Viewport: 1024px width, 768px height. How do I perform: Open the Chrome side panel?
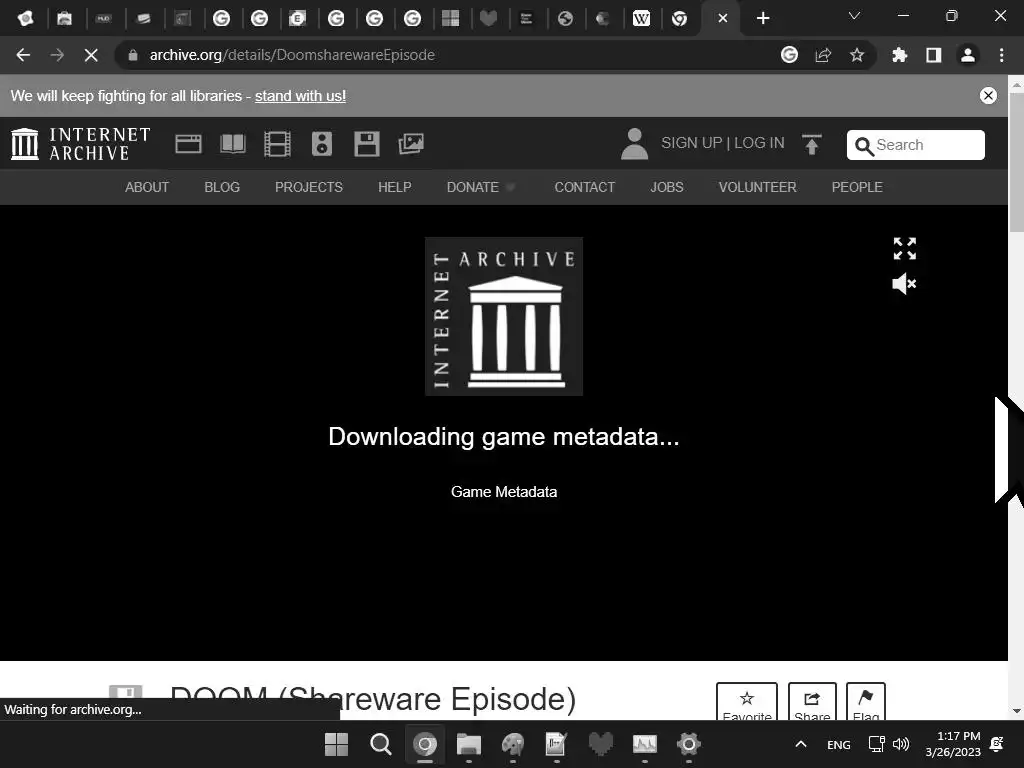pyautogui.click(x=934, y=56)
